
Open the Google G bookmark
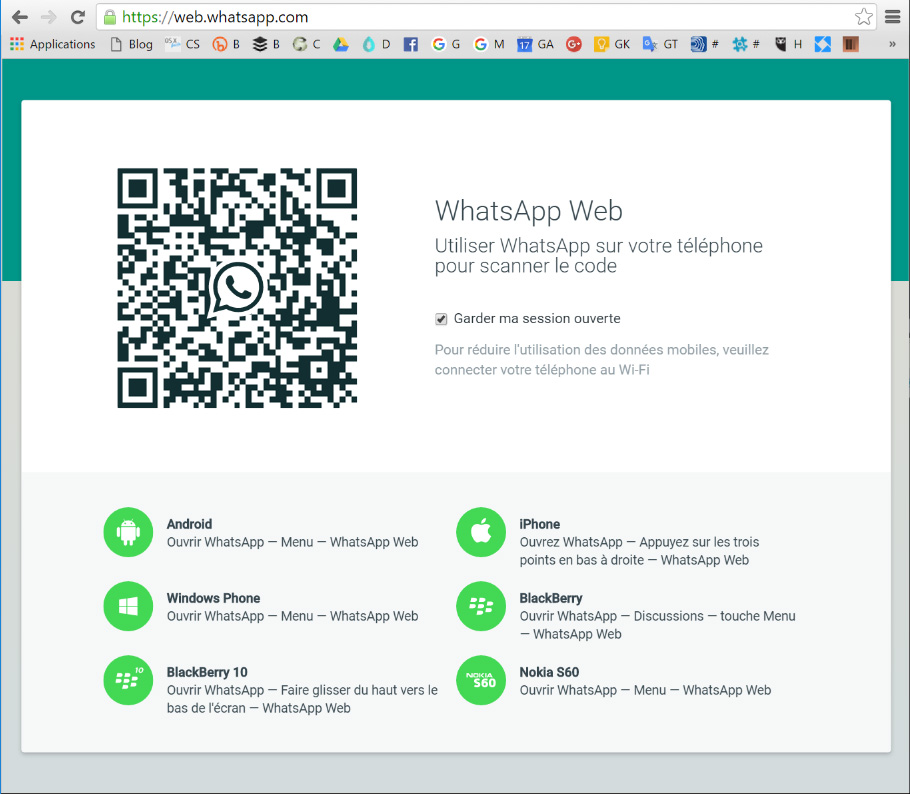(x=446, y=44)
